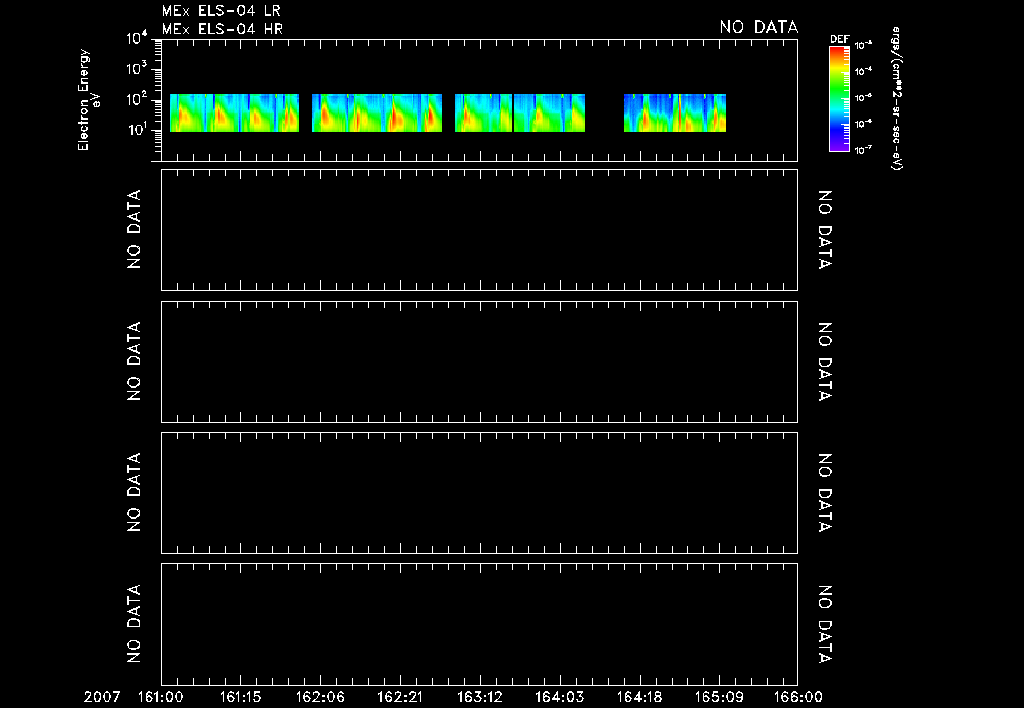Screen dimensions: 1024x708
Task: Click the 161:00 time axis label
Action: coord(161,698)
